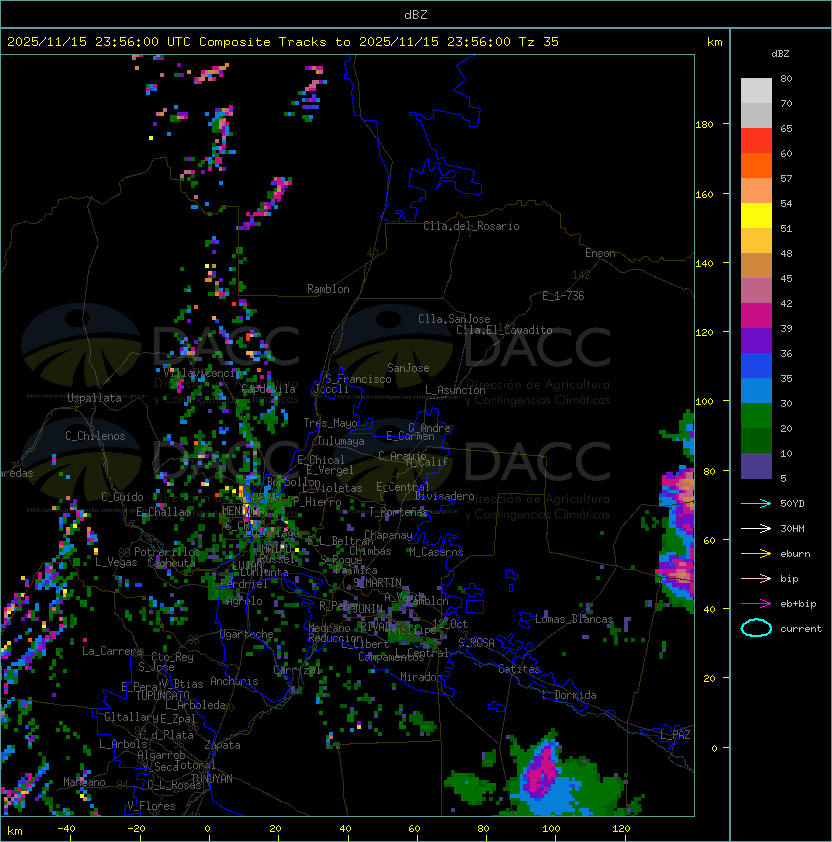Viewport: 832px width, 842px height.
Task: Click the 'current' legend label
Action: coord(801,629)
